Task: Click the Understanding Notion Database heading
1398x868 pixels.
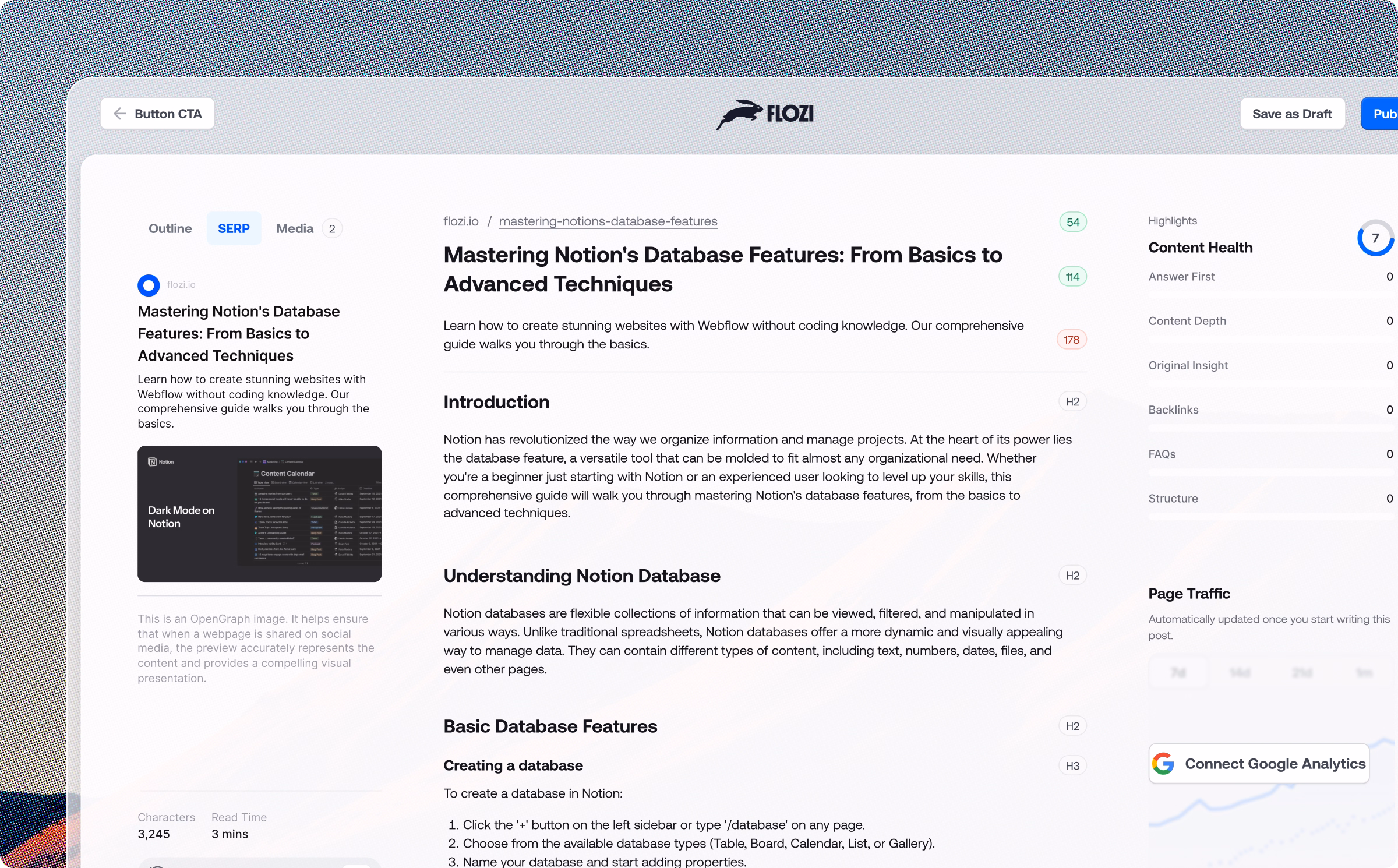Action: click(x=581, y=576)
